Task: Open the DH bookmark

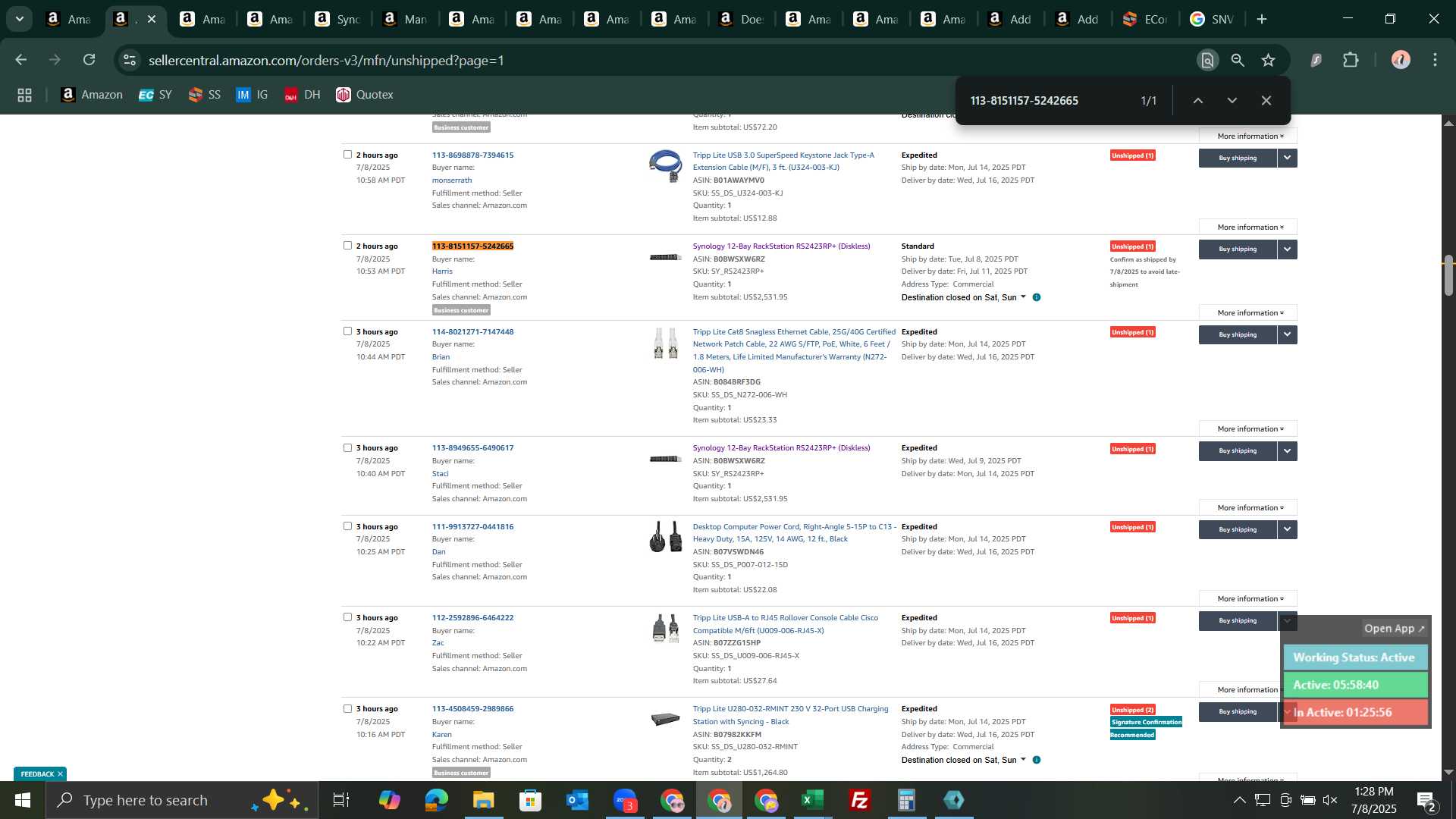Action: point(303,95)
